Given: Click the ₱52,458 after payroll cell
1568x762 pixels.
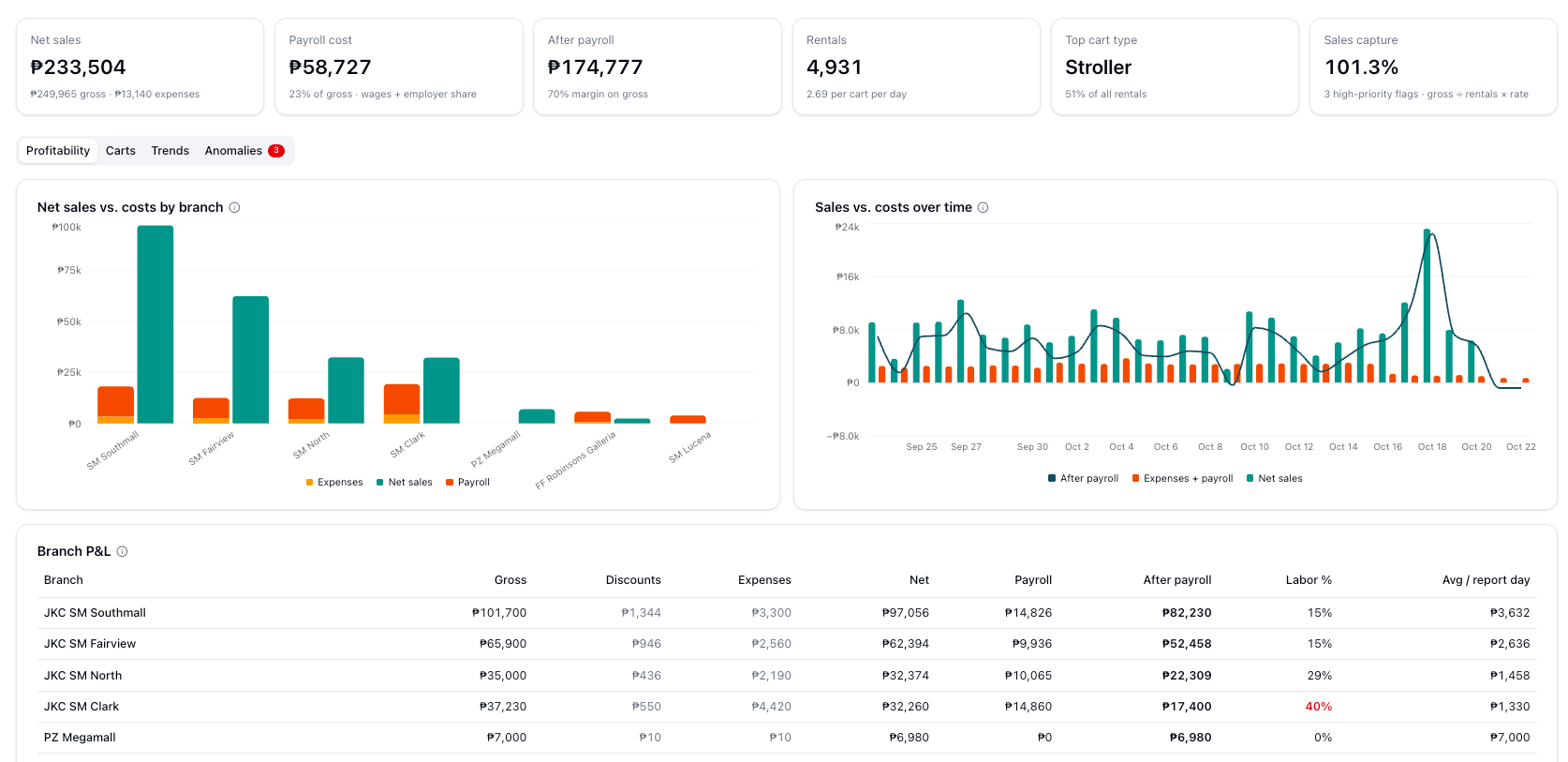Looking at the screenshot, I should [x=1187, y=644].
